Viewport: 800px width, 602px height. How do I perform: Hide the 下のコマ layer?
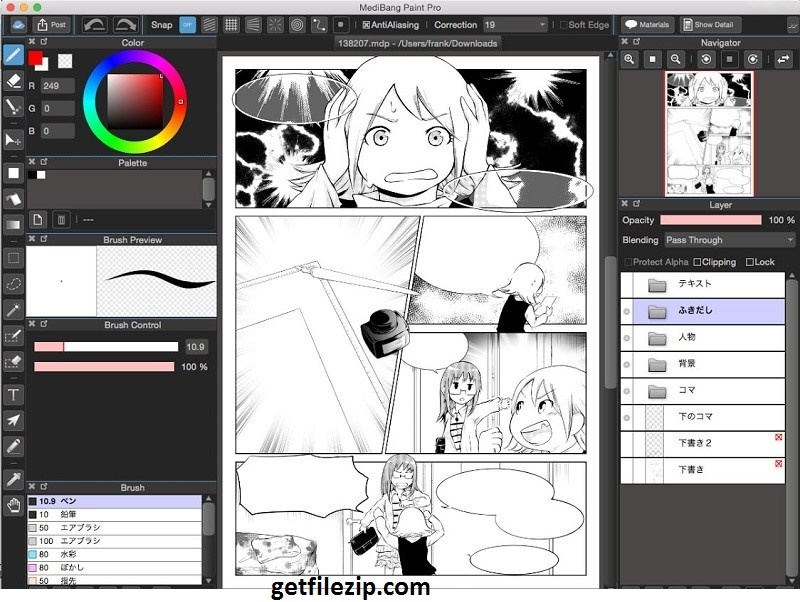pyautogui.click(x=627, y=417)
